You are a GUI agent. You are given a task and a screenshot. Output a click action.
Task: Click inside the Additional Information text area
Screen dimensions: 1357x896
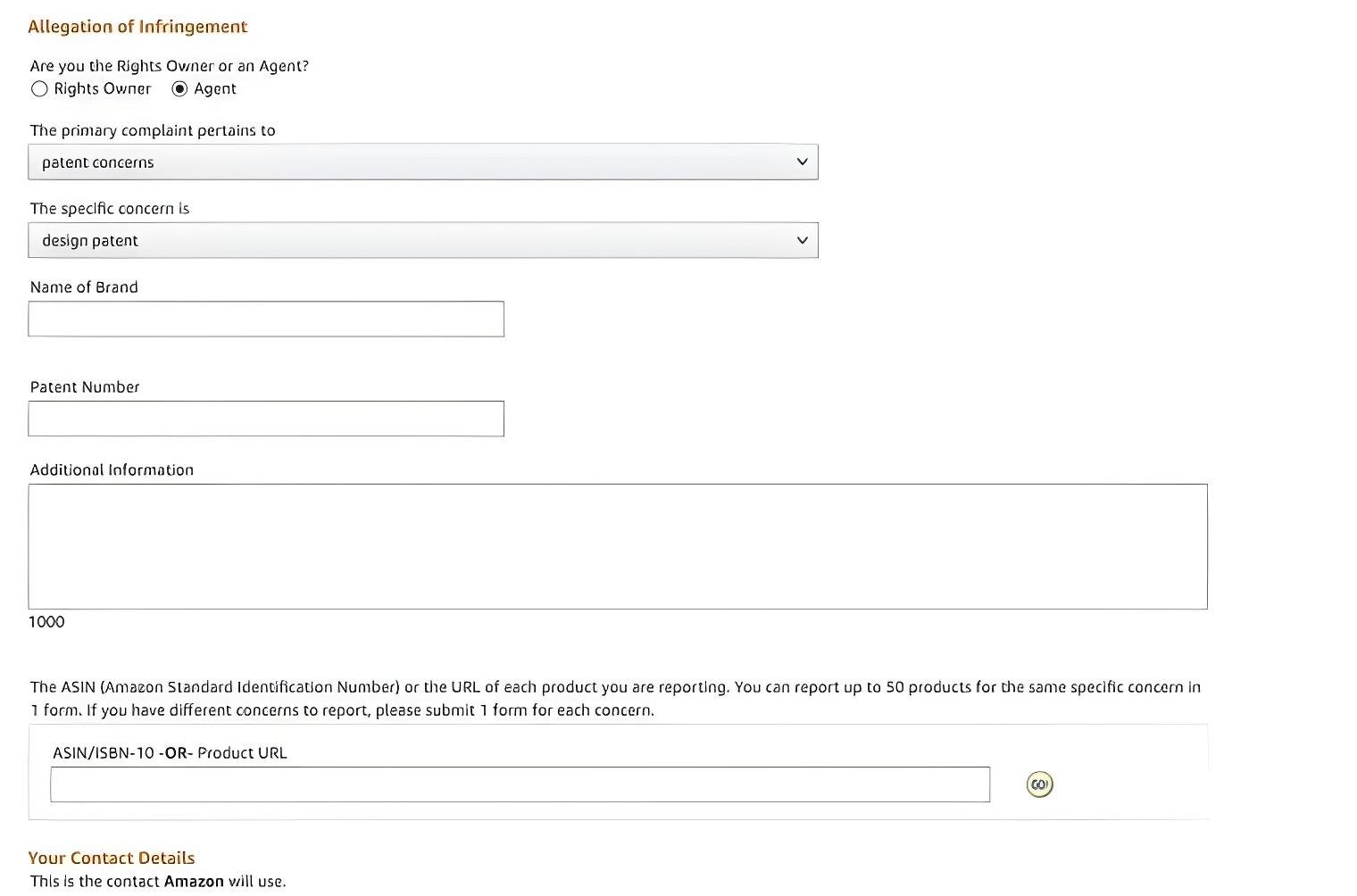(618, 547)
